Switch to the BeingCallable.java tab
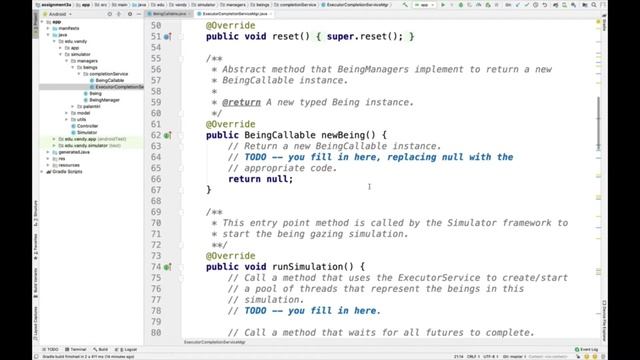The height and width of the screenshot is (360, 640). point(169,14)
